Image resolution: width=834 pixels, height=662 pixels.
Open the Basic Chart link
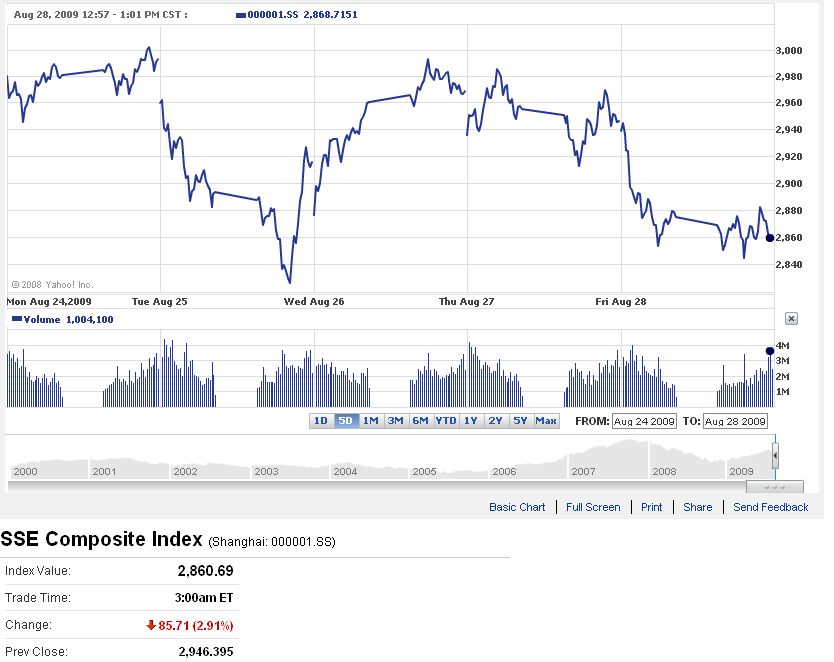517,507
